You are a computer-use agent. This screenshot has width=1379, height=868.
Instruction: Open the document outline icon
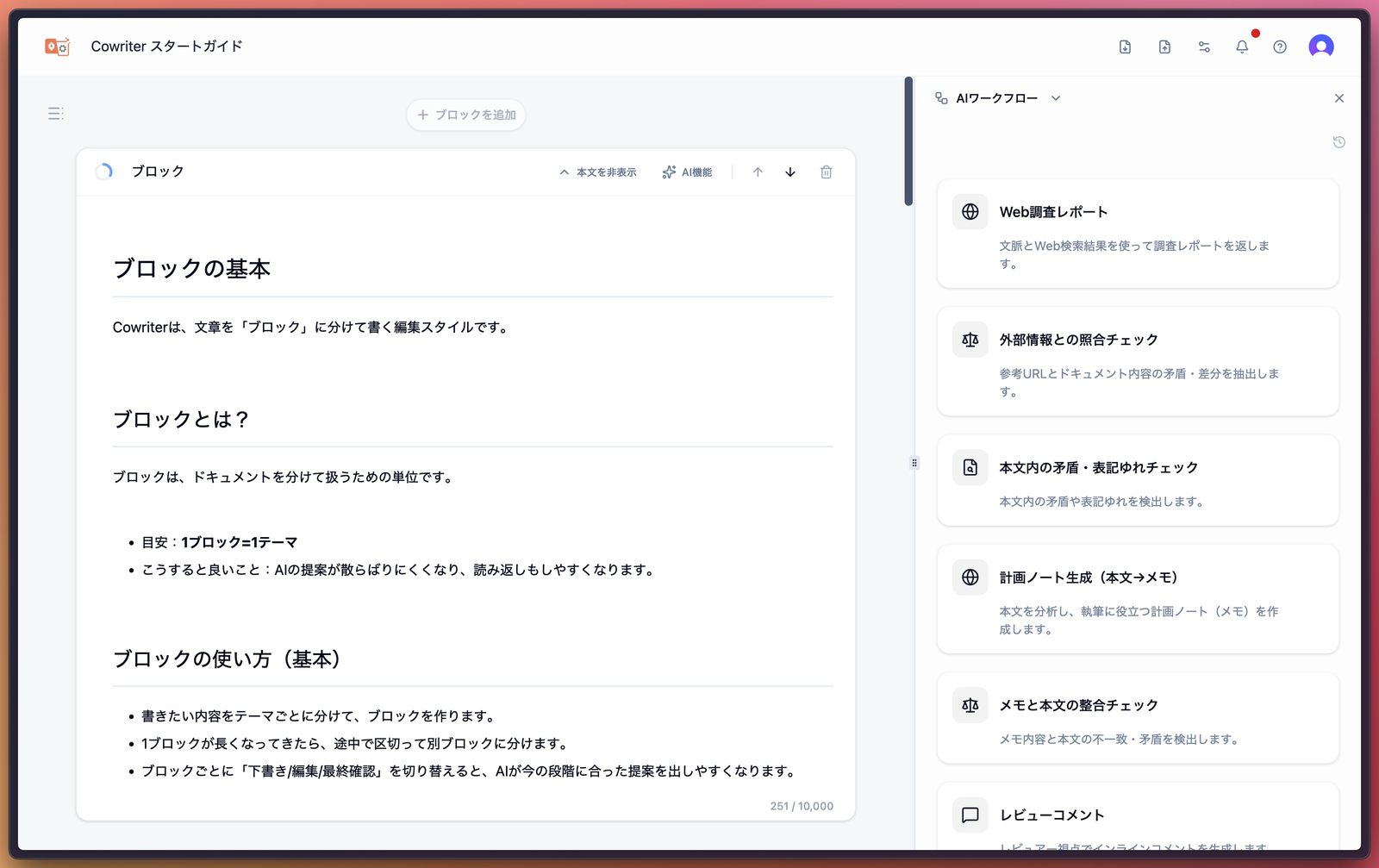tap(55, 113)
